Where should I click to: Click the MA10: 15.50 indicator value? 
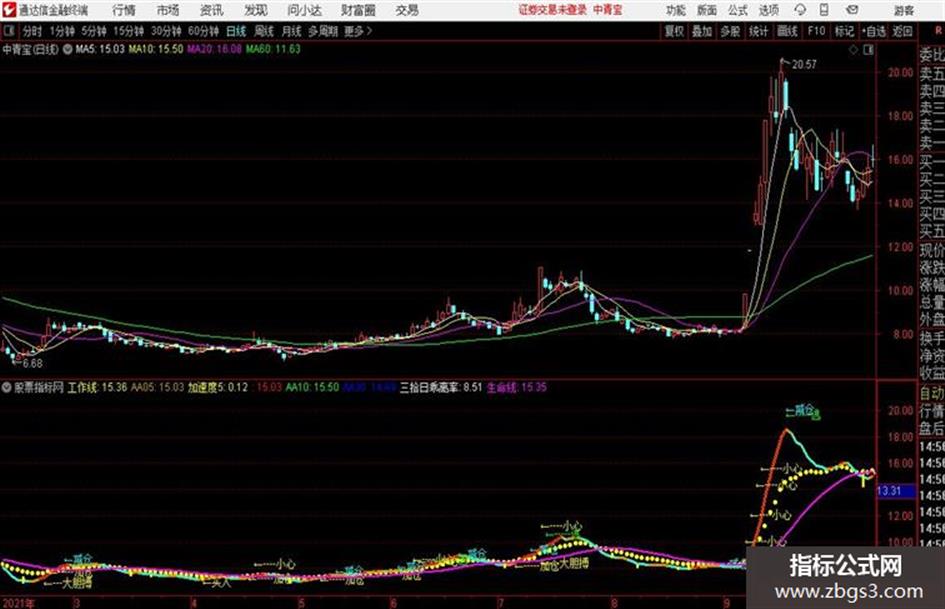coord(155,49)
